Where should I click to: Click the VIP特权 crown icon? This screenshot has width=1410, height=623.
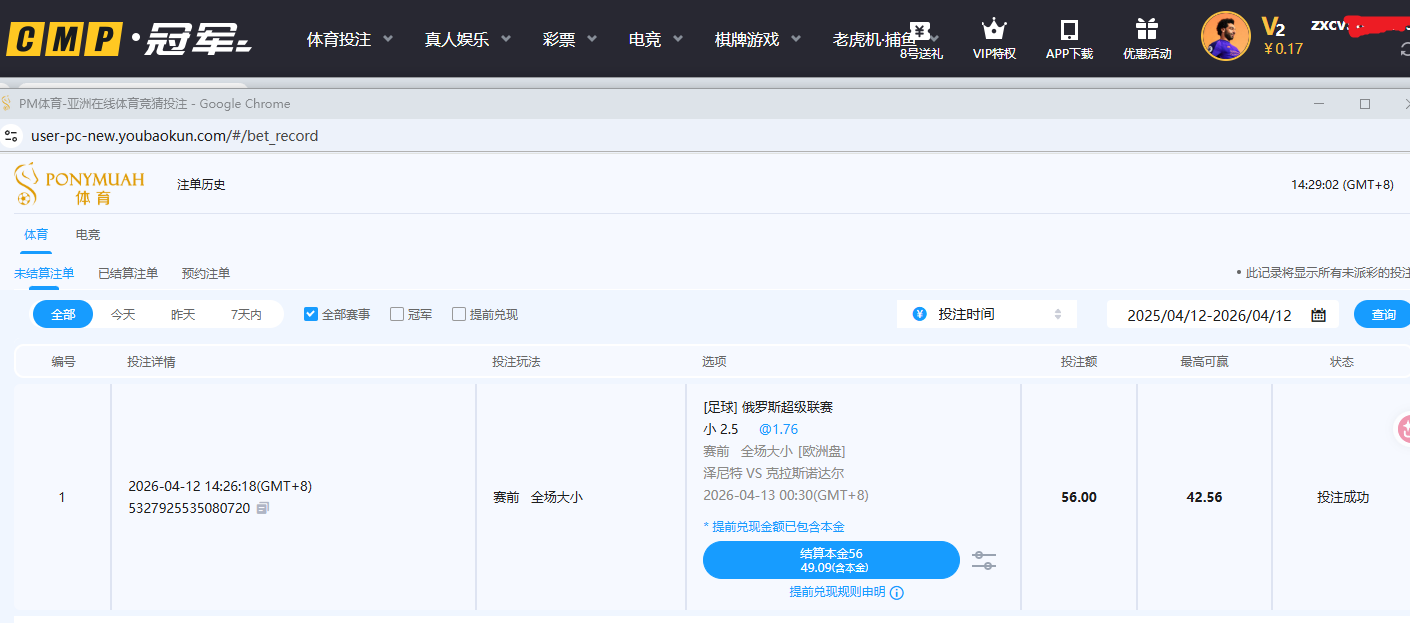pyautogui.click(x=993, y=30)
